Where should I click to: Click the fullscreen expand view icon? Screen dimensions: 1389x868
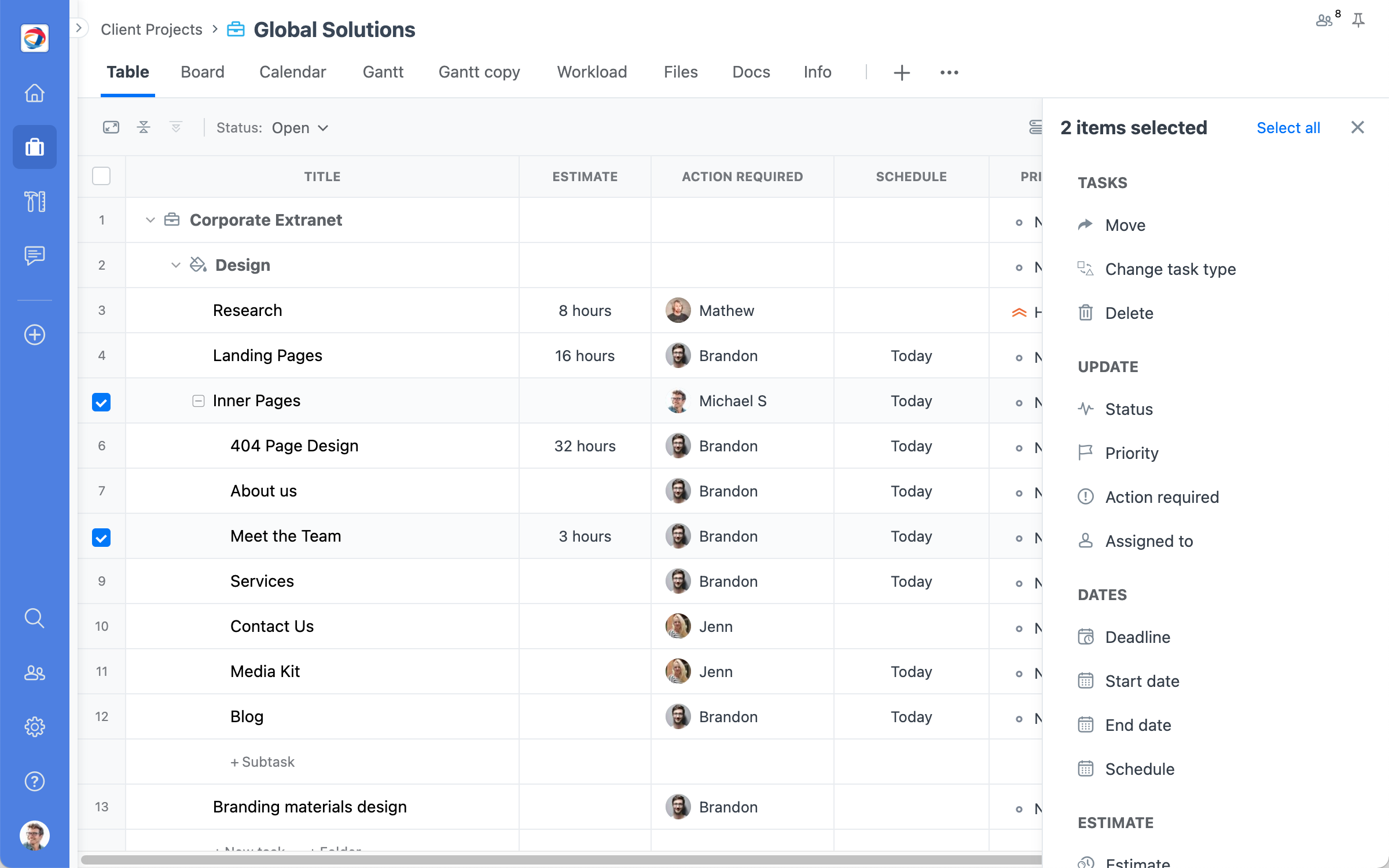[111, 127]
